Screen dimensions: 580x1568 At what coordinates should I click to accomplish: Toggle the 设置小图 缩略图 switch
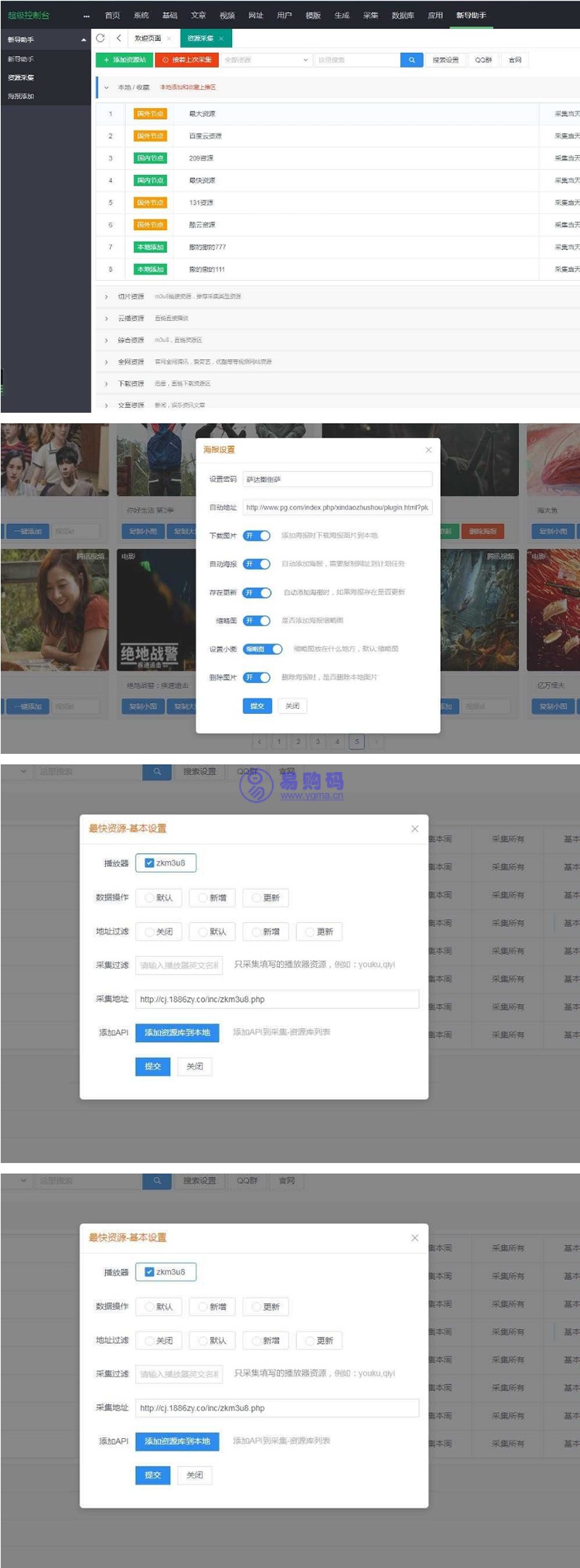(262, 649)
